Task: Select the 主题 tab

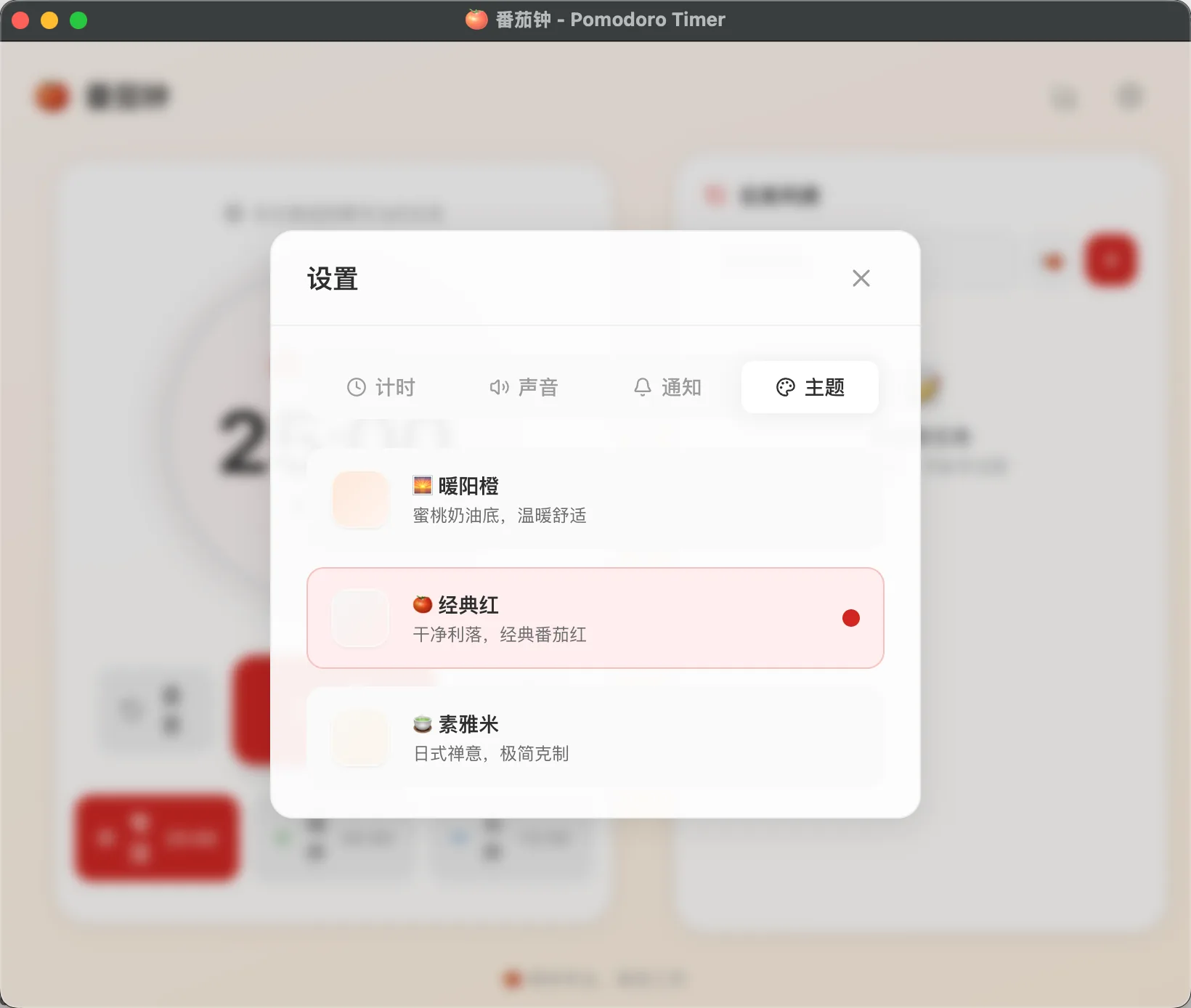Action: (x=810, y=387)
